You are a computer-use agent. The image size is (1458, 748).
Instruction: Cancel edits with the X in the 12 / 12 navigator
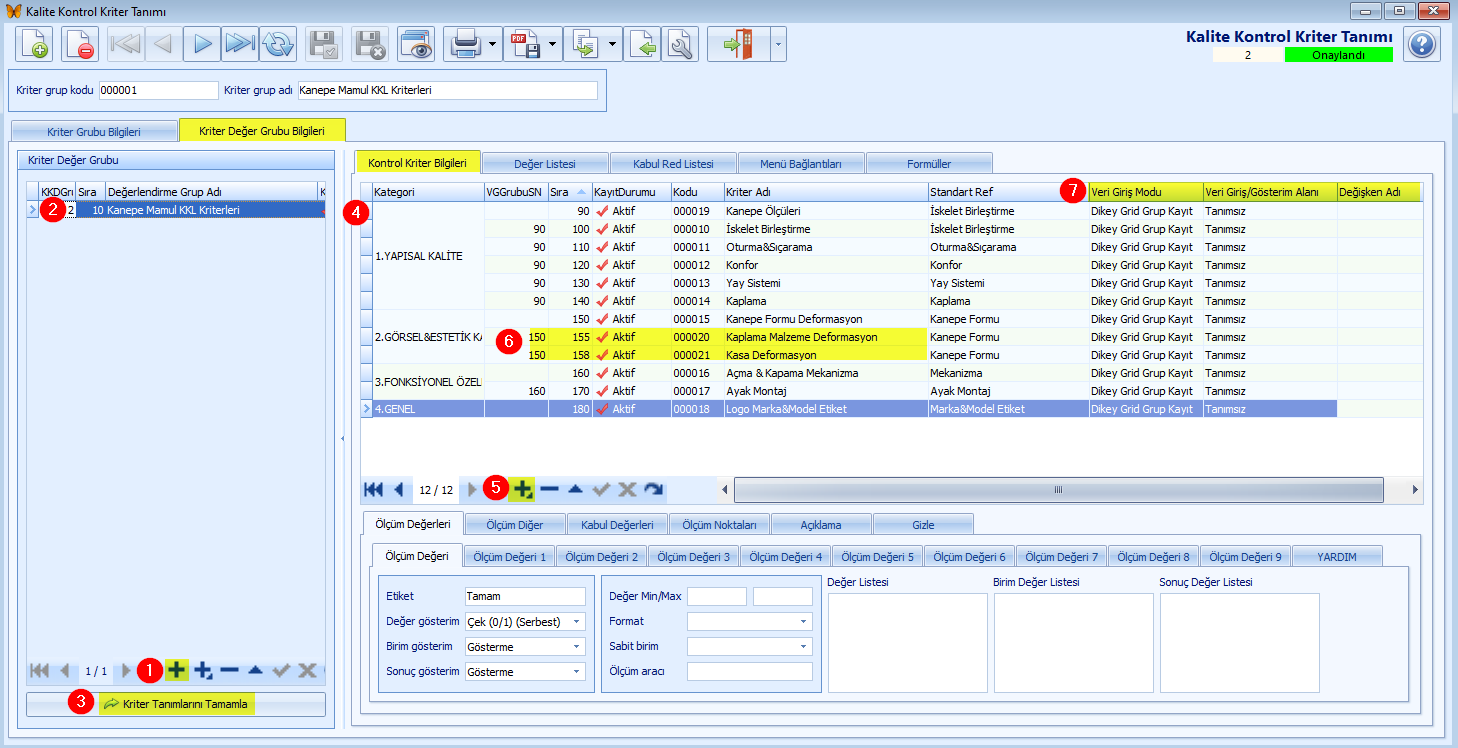[x=627, y=489]
